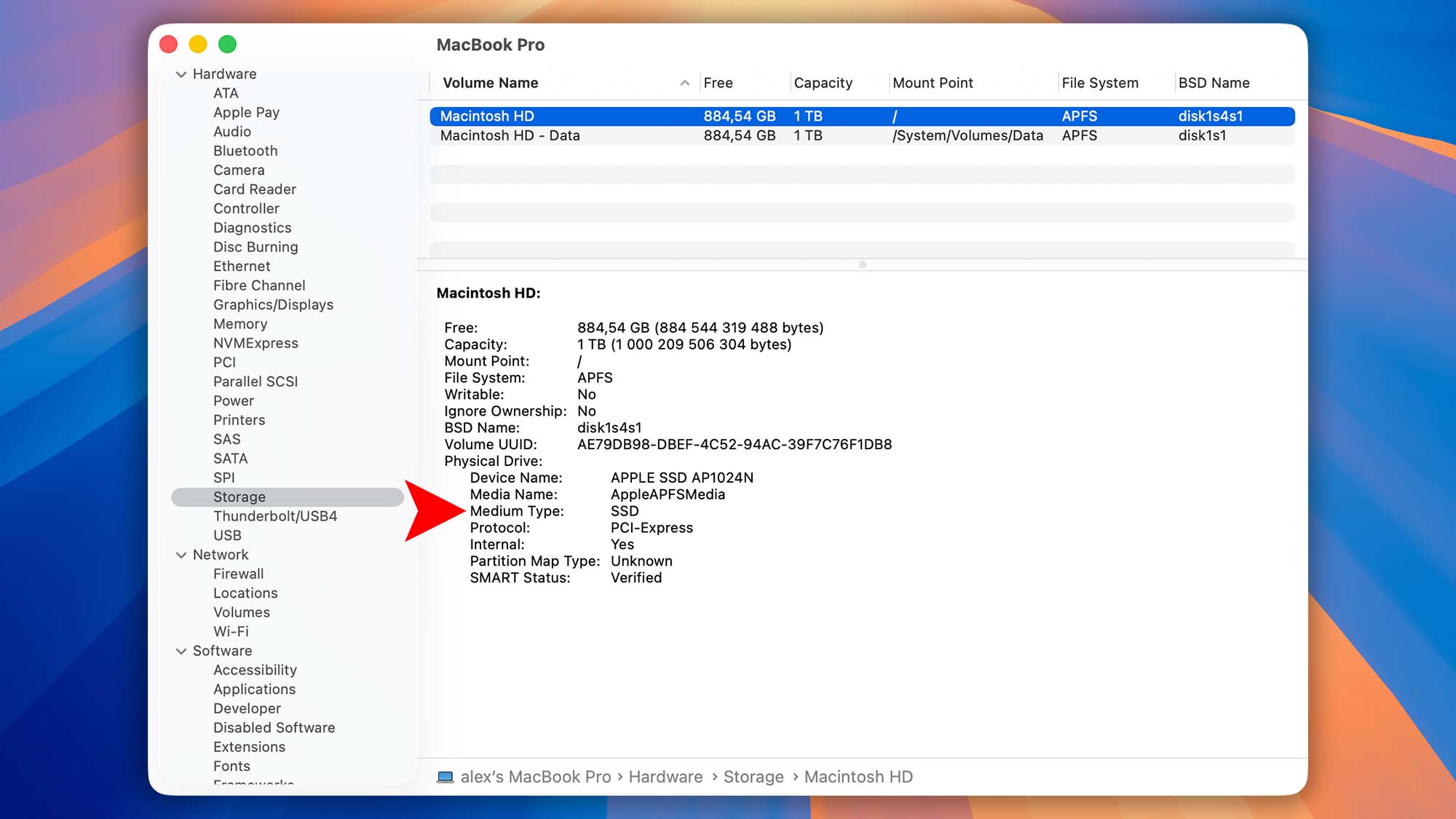This screenshot has height=819, width=1456.
Task: Collapse the Network section chevron
Action: point(181,555)
